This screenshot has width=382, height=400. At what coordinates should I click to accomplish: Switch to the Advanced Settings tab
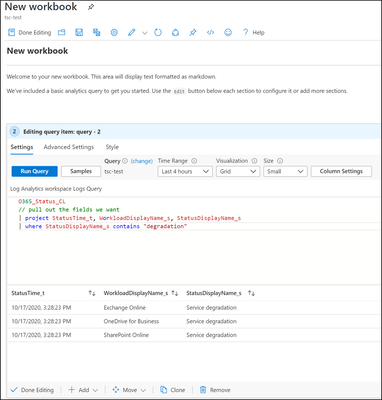coord(69,147)
